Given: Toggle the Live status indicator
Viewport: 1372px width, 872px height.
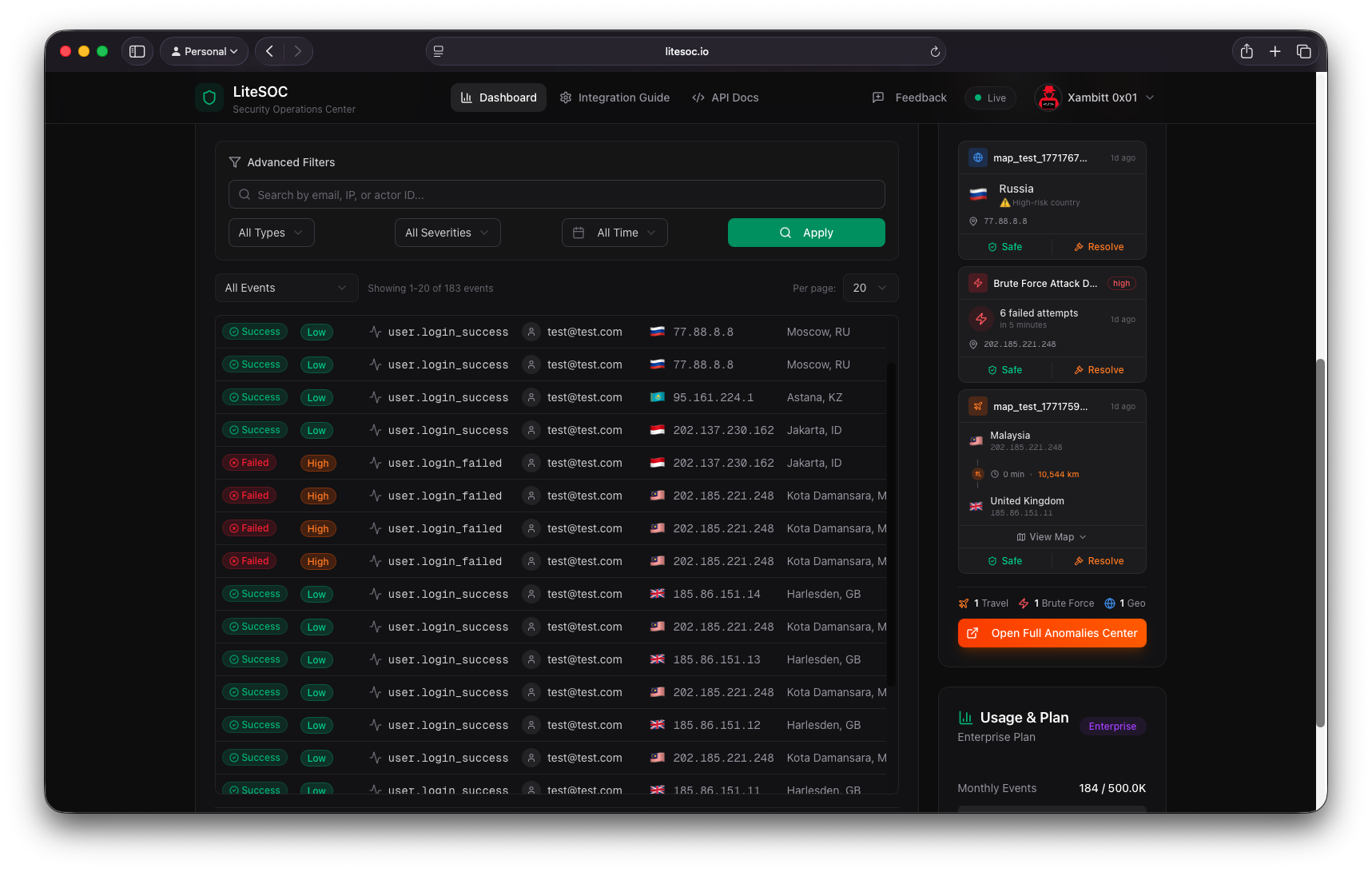Looking at the screenshot, I should 989,97.
